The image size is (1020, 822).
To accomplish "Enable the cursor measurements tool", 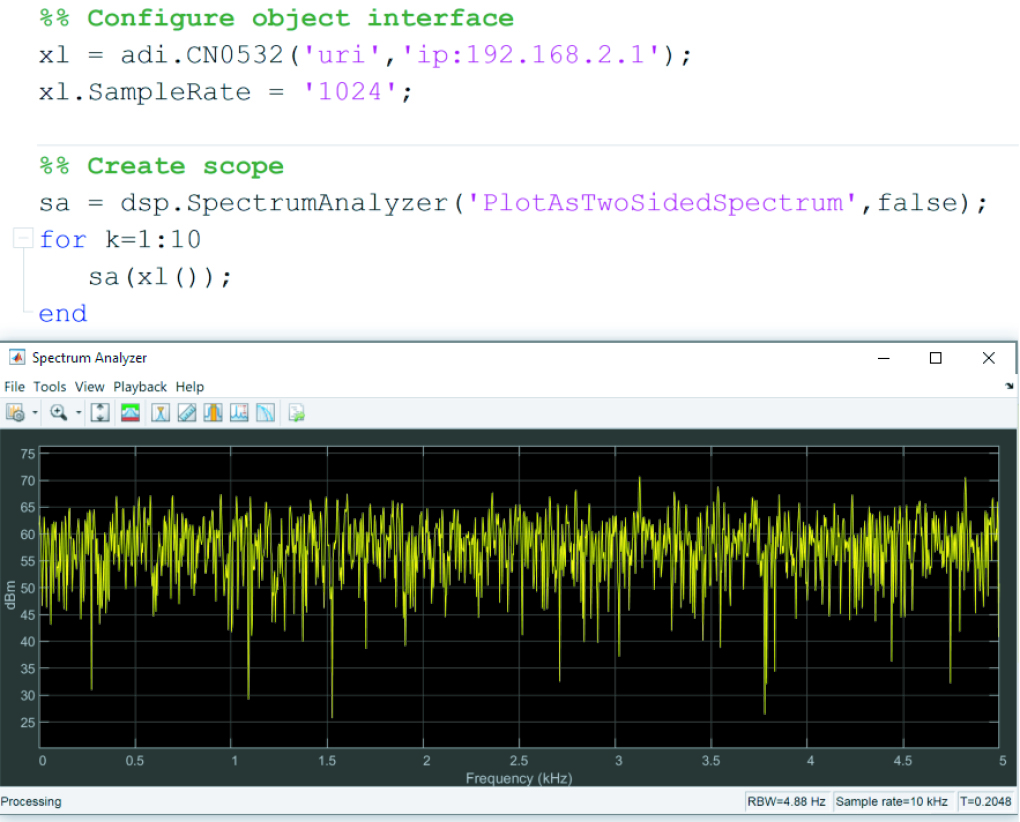I will click(160, 413).
